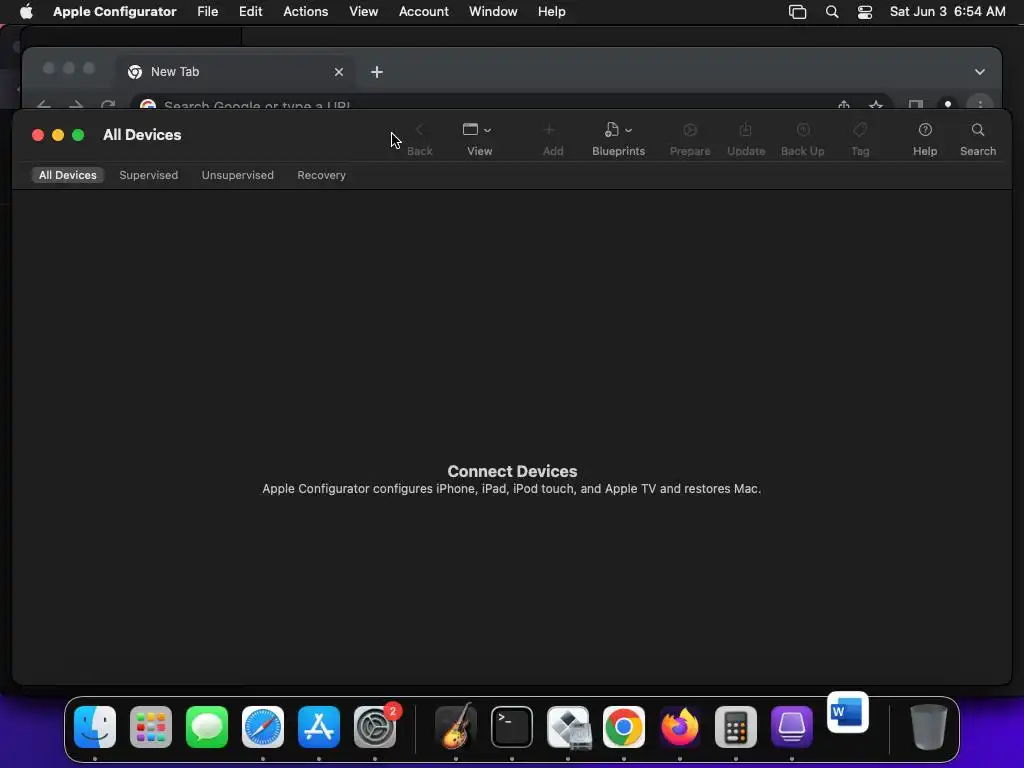Open Firefox from the Dock
The width and height of the screenshot is (1024, 768).
tap(680, 727)
